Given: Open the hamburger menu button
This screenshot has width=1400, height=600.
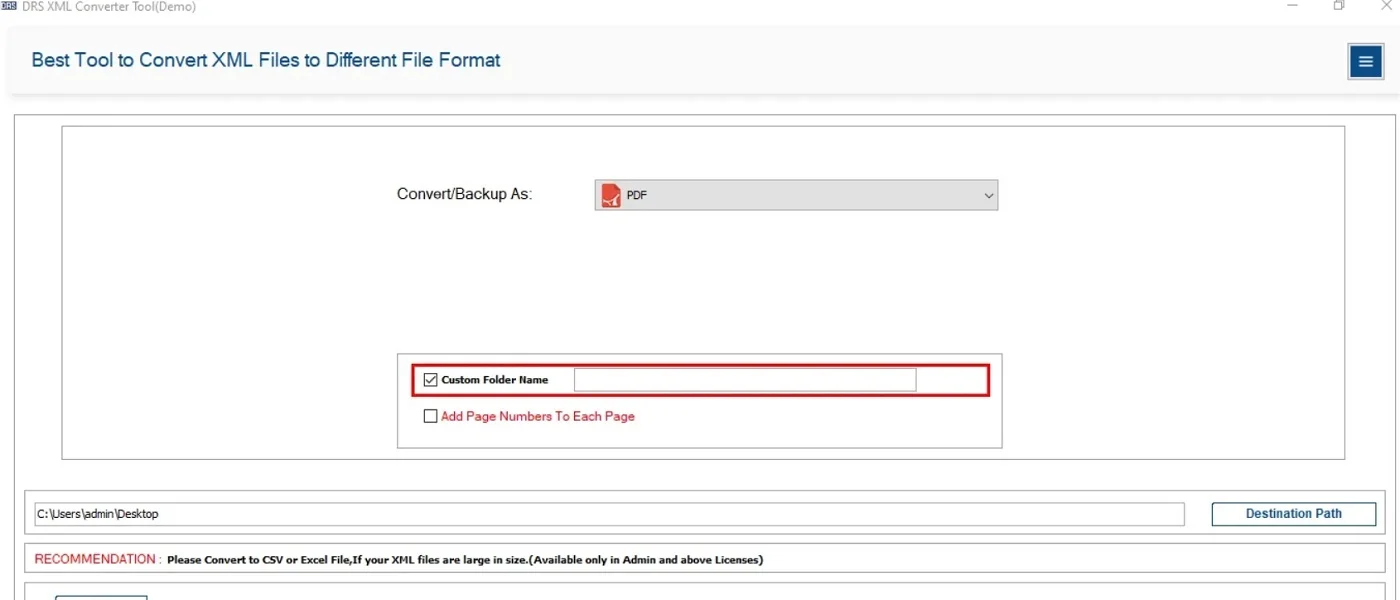Looking at the screenshot, I should (1365, 61).
